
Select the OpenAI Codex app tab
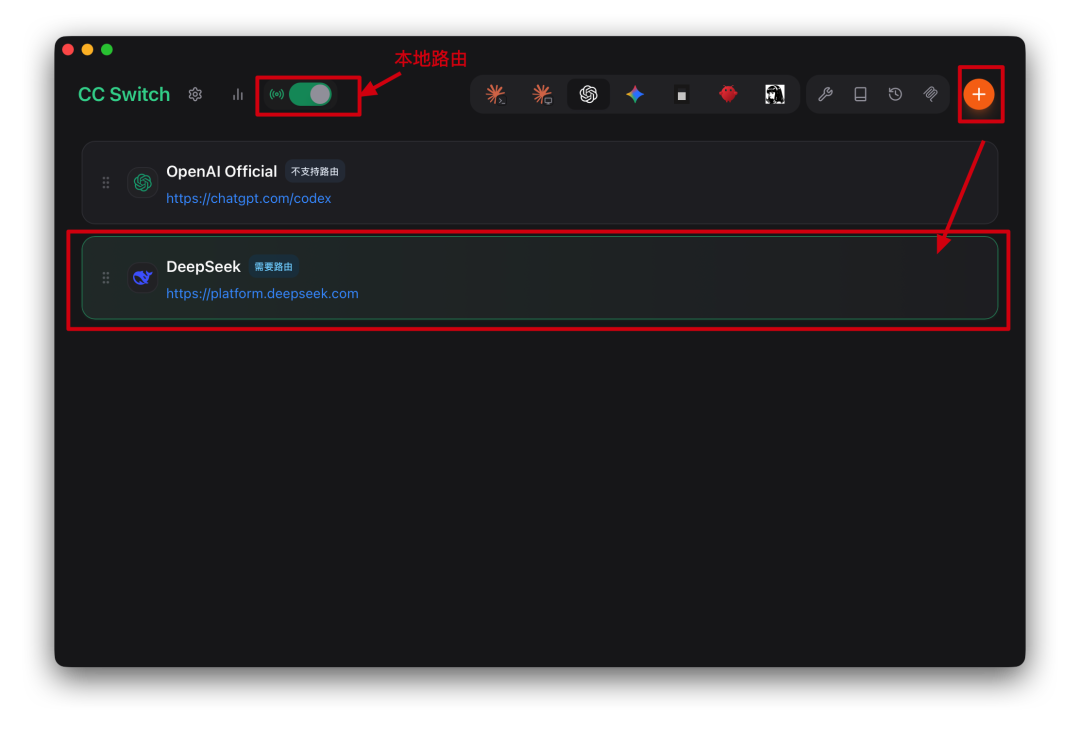click(588, 94)
